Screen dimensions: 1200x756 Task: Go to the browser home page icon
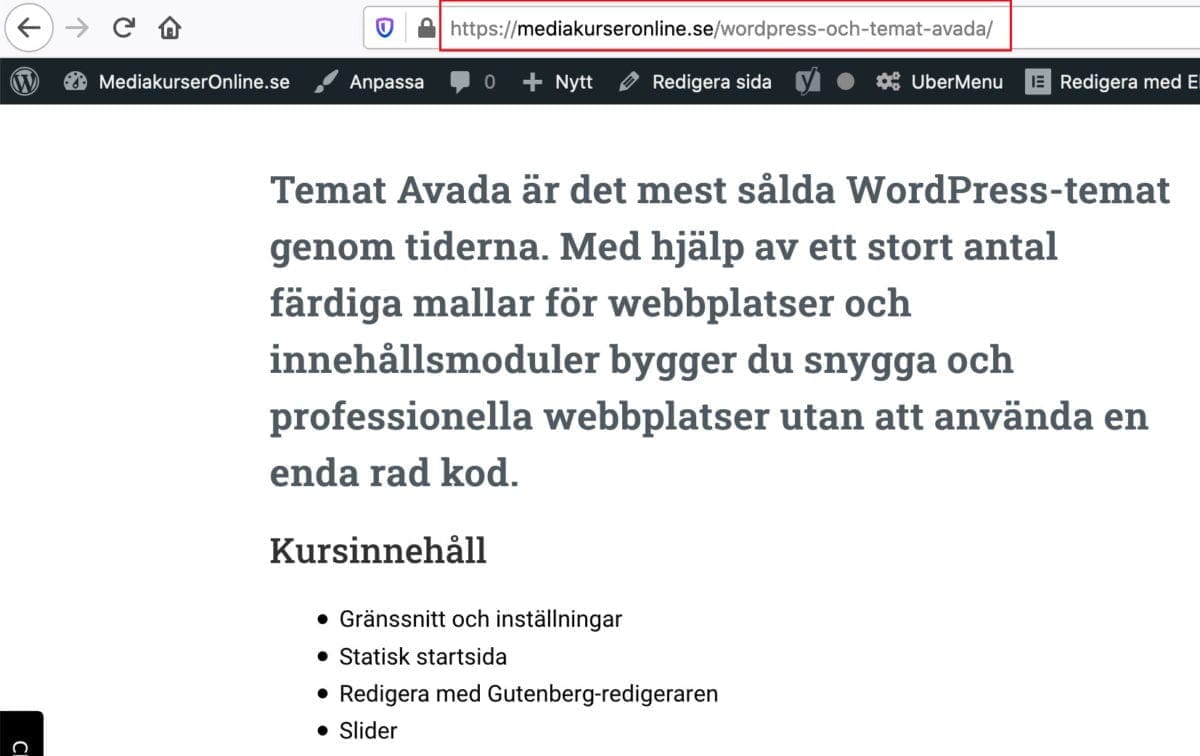[169, 28]
